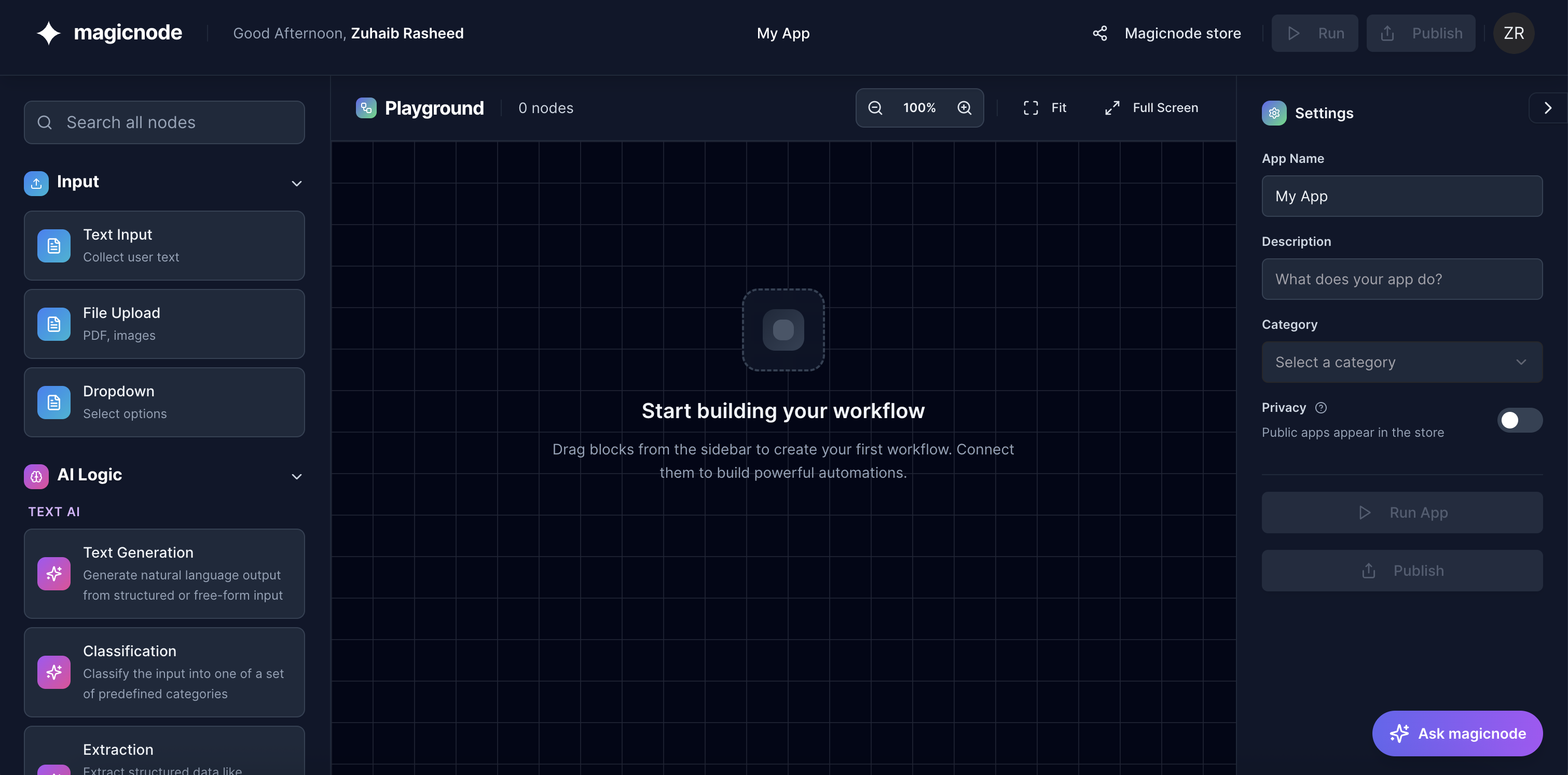1568x775 pixels.
Task: Click the magicnode star logo icon
Action: (x=49, y=33)
